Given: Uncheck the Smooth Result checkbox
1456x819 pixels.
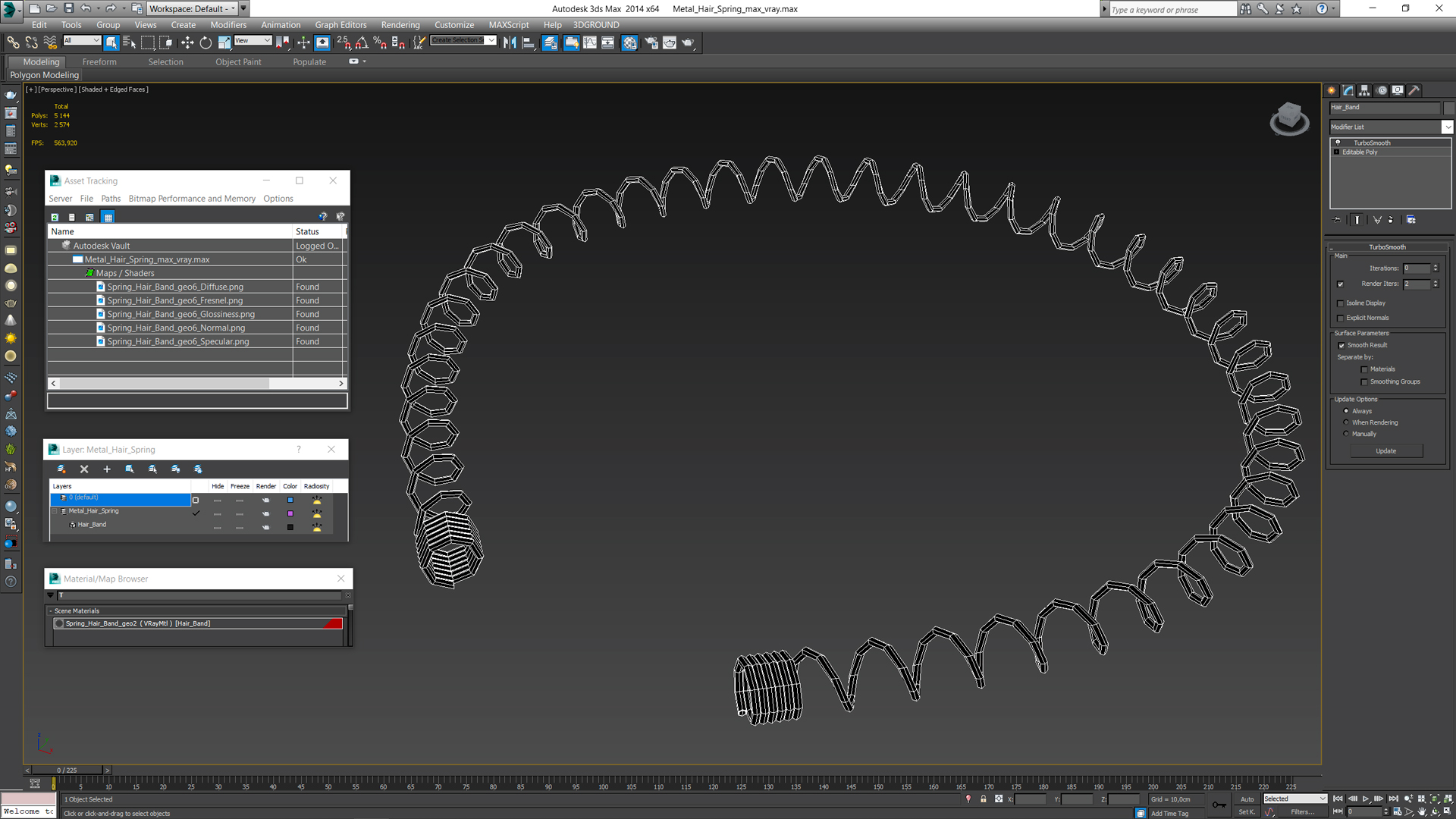Looking at the screenshot, I should (x=1341, y=346).
